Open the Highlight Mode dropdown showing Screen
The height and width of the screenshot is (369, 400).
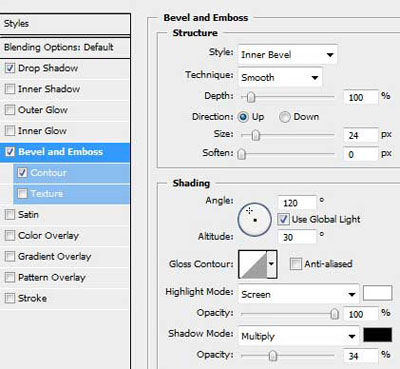[298, 294]
